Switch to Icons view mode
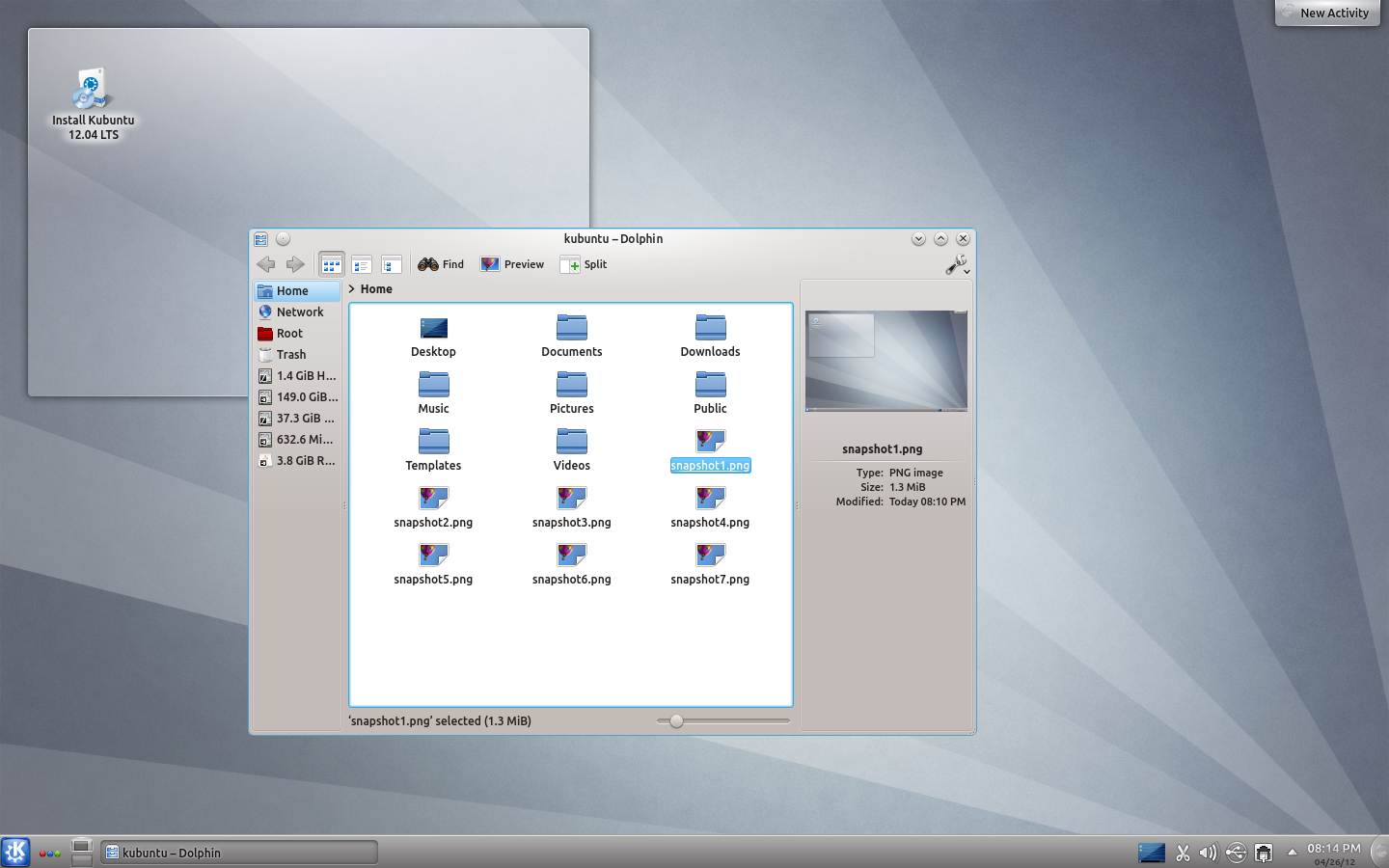Image resolution: width=1389 pixels, height=868 pixels. pyautogui.click(x=331, y=264)
